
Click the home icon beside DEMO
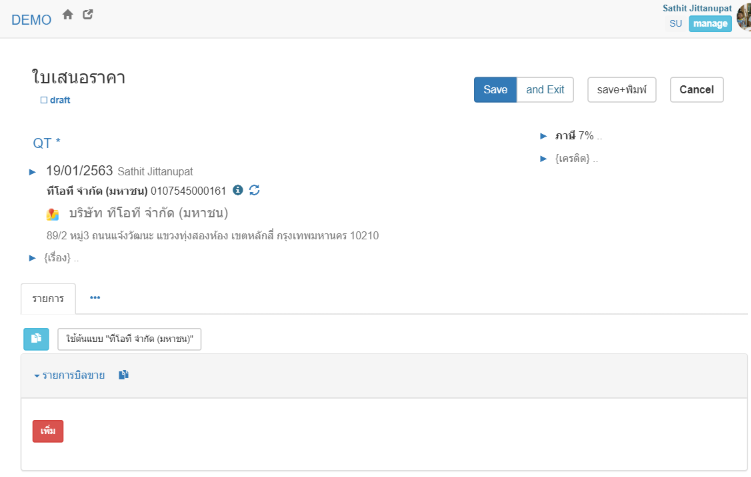coord(68,15)
